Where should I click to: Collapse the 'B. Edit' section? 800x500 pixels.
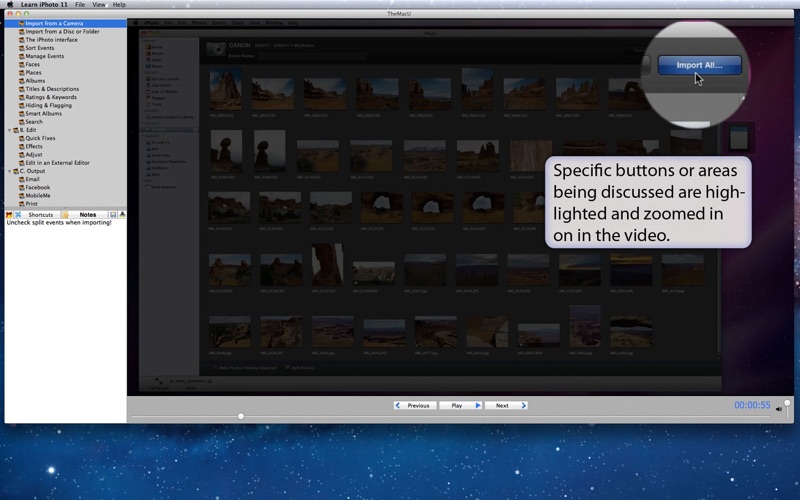point(10,130)
